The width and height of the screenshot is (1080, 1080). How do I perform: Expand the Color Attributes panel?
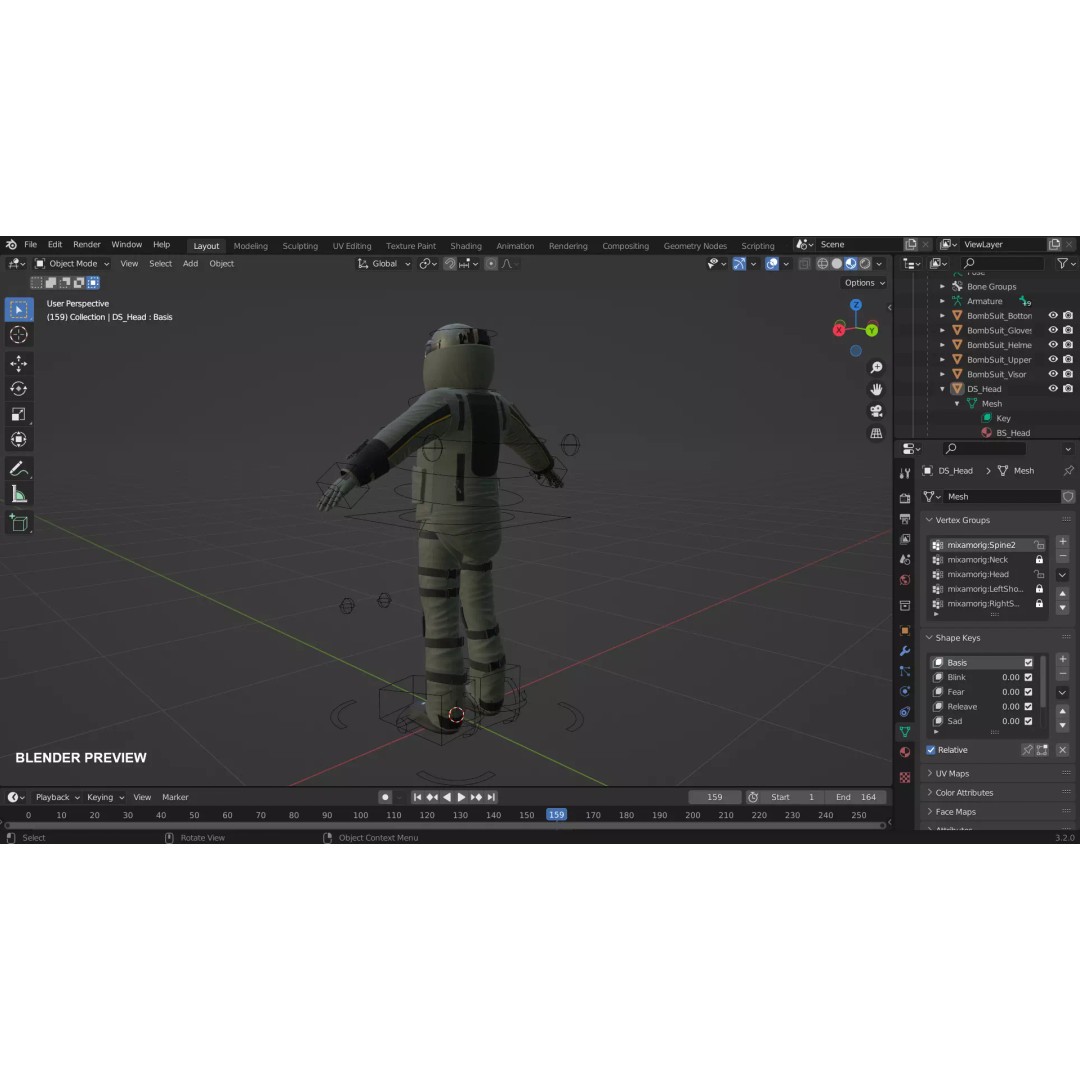(x=929, y=793)
